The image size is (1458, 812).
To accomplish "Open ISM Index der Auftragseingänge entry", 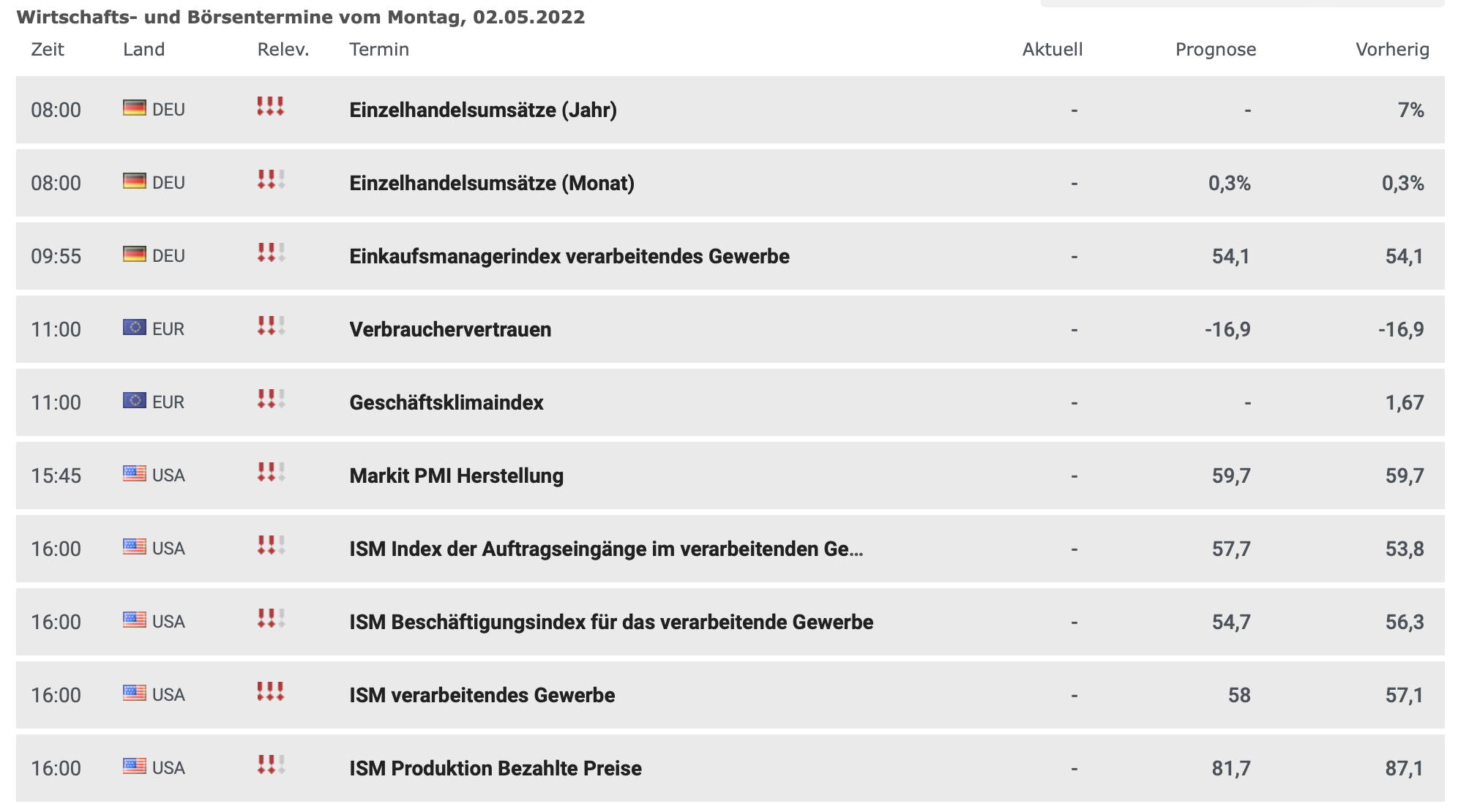I will (x=606, y=549).
